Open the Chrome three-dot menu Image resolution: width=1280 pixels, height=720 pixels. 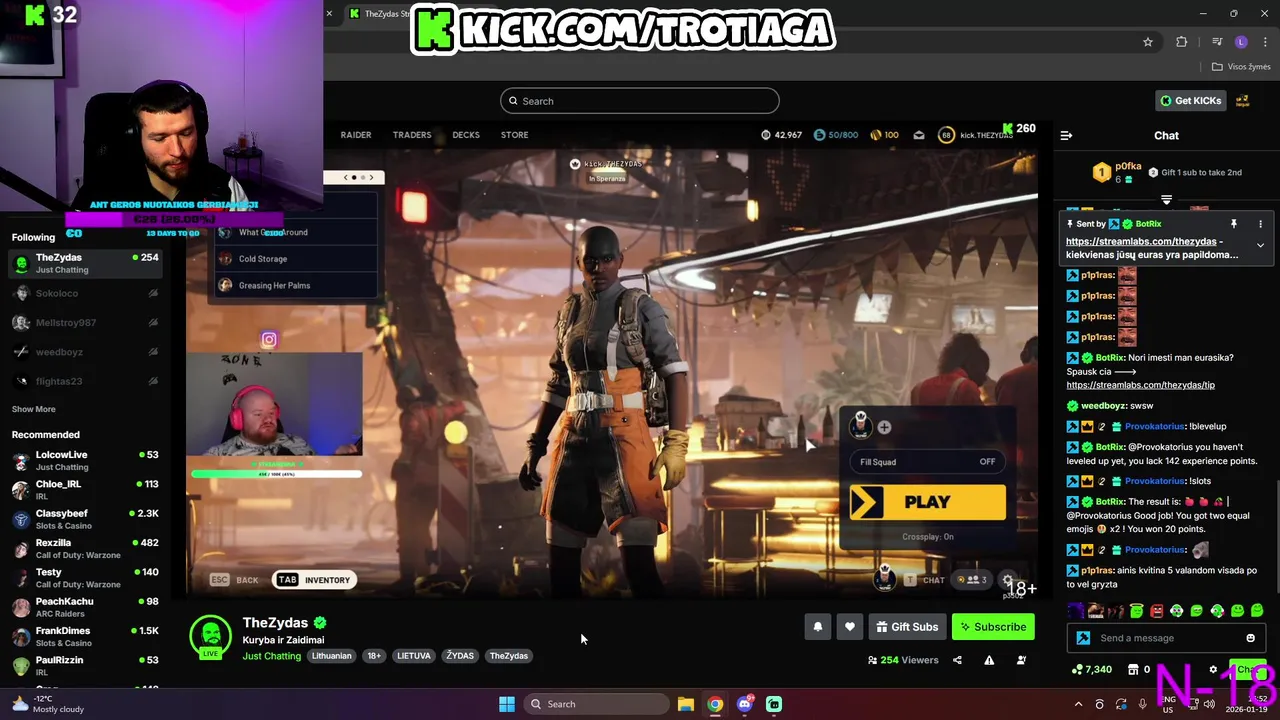click(x=1265, y=42)
